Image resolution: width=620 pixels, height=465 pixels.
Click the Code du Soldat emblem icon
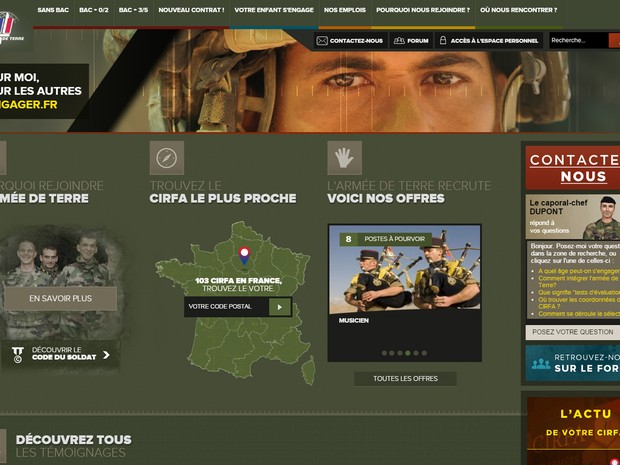[17, 352]
